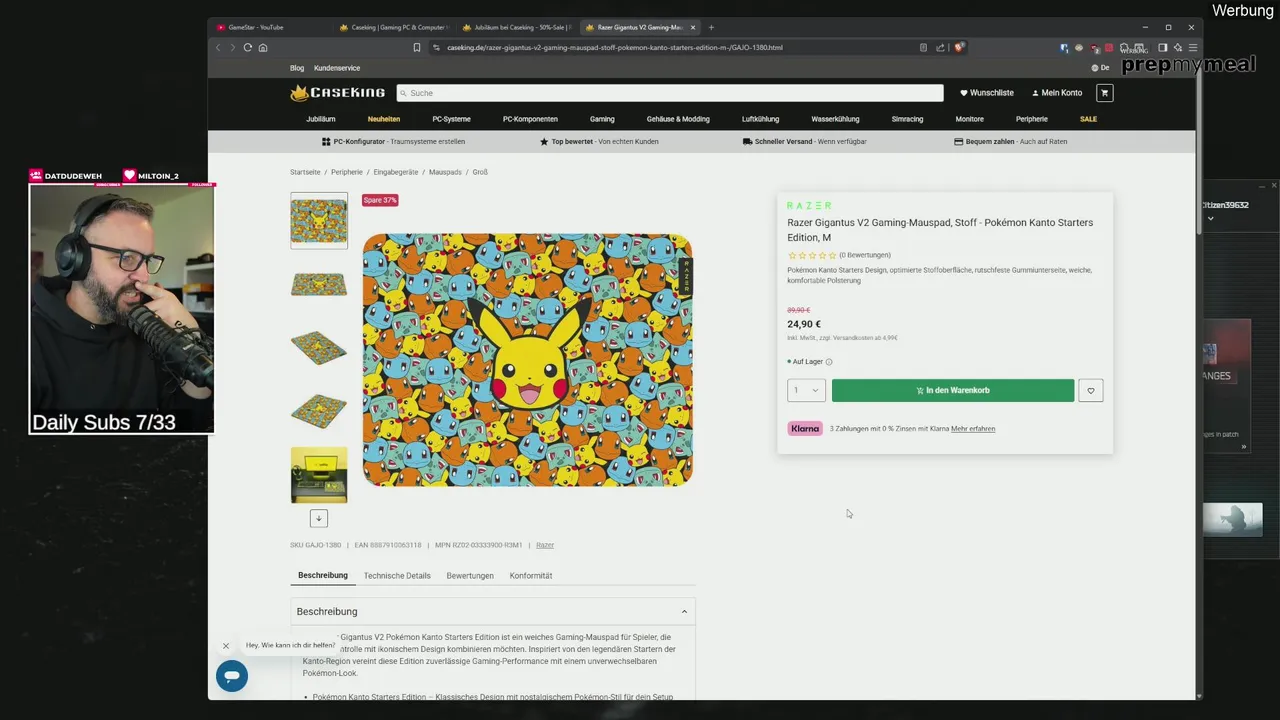This screenshot has height=720, width=1280.
Task: Go to Mauspads breadcrumb
Action: tap(445, 172)
